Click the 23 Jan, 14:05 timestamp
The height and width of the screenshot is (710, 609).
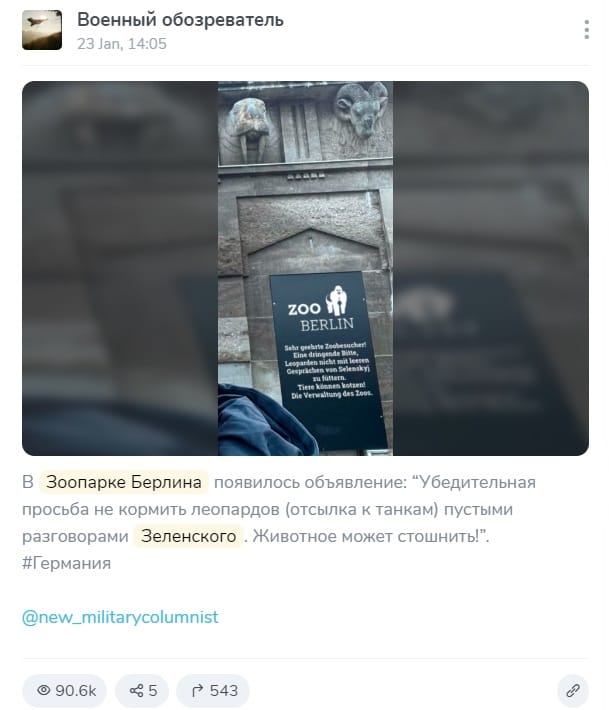pyautogui.click(x=122, y=44)
